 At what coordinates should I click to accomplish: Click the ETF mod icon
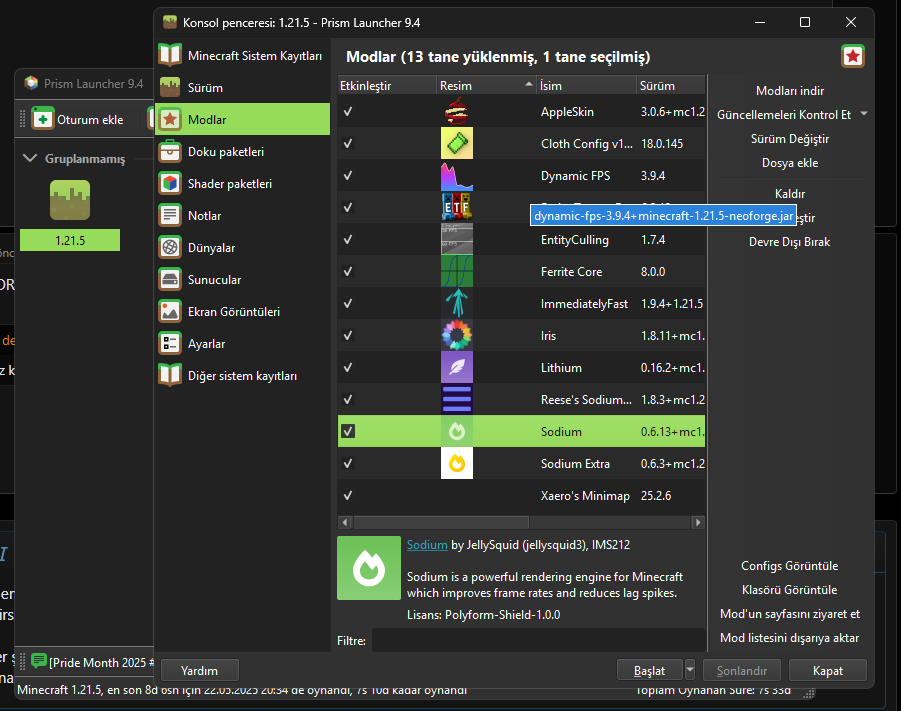coord(457,207)
